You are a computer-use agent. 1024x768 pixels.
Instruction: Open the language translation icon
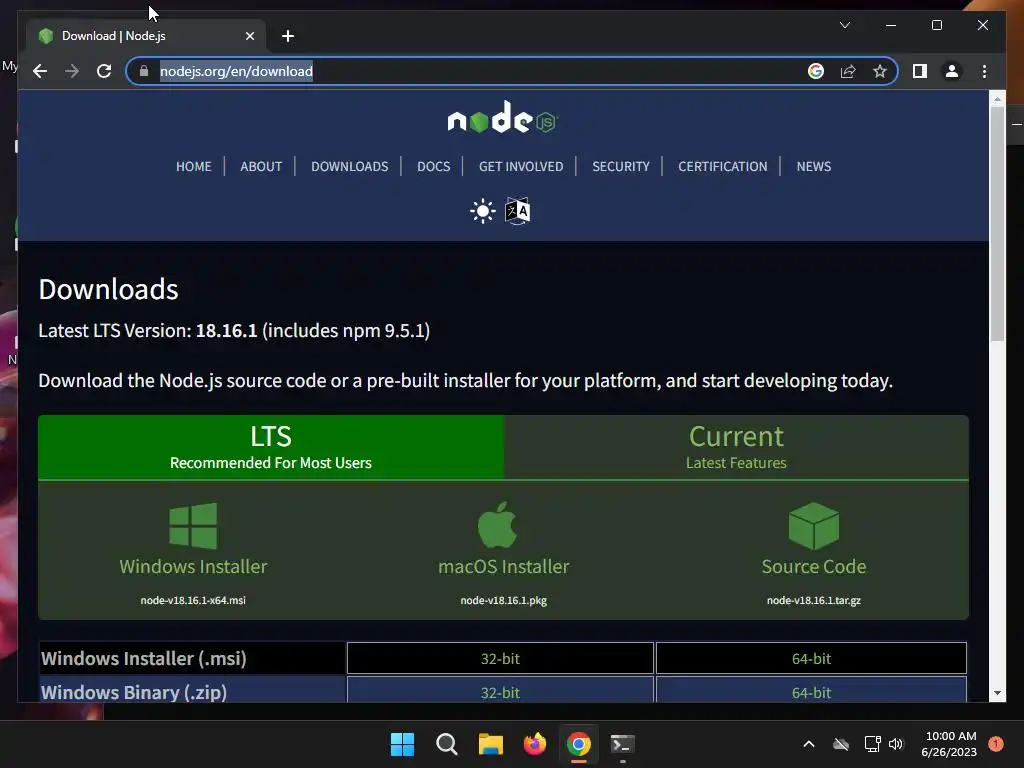517,211
